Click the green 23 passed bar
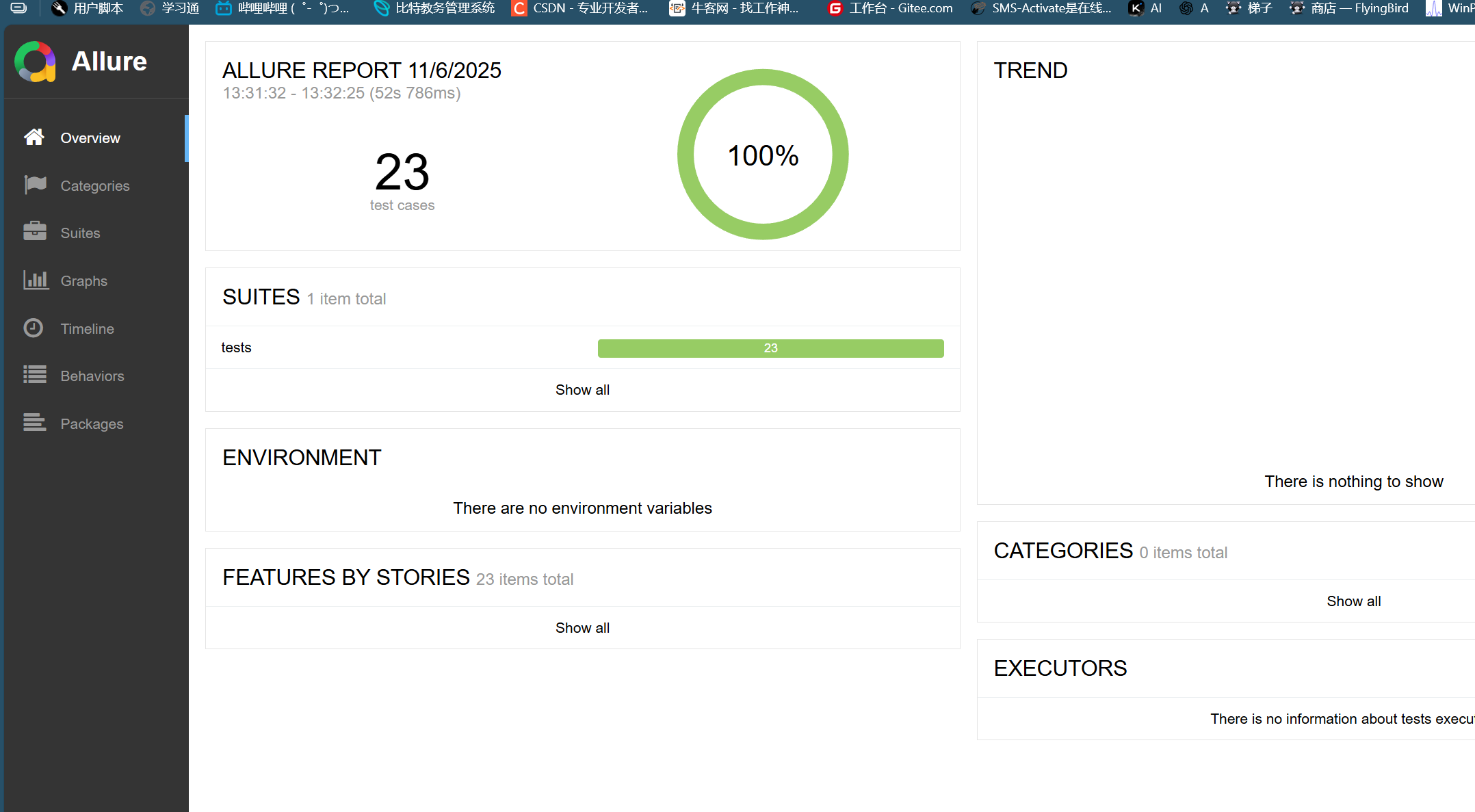 point(770,348)
